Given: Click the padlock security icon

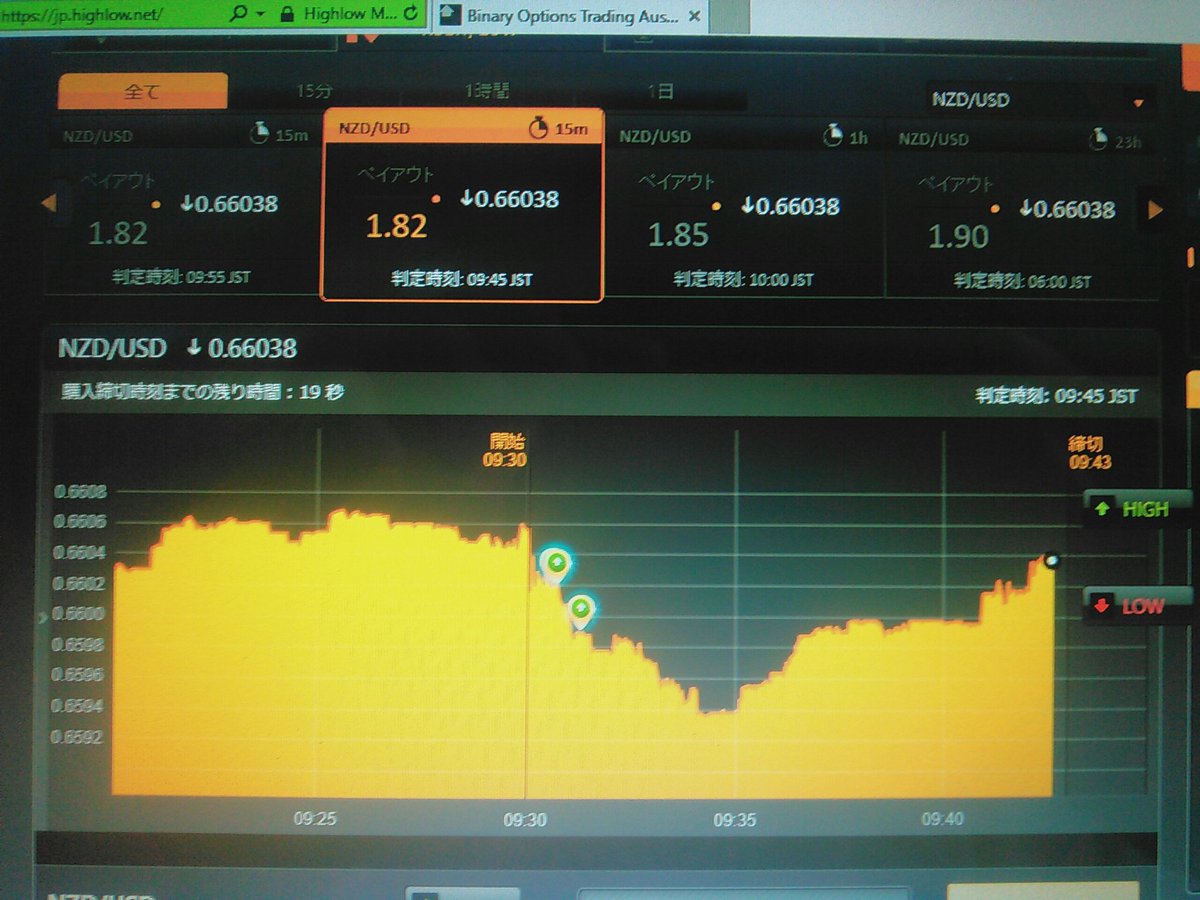Looking at the screenshot, I should pyautogui.click(x=287, y=14).
